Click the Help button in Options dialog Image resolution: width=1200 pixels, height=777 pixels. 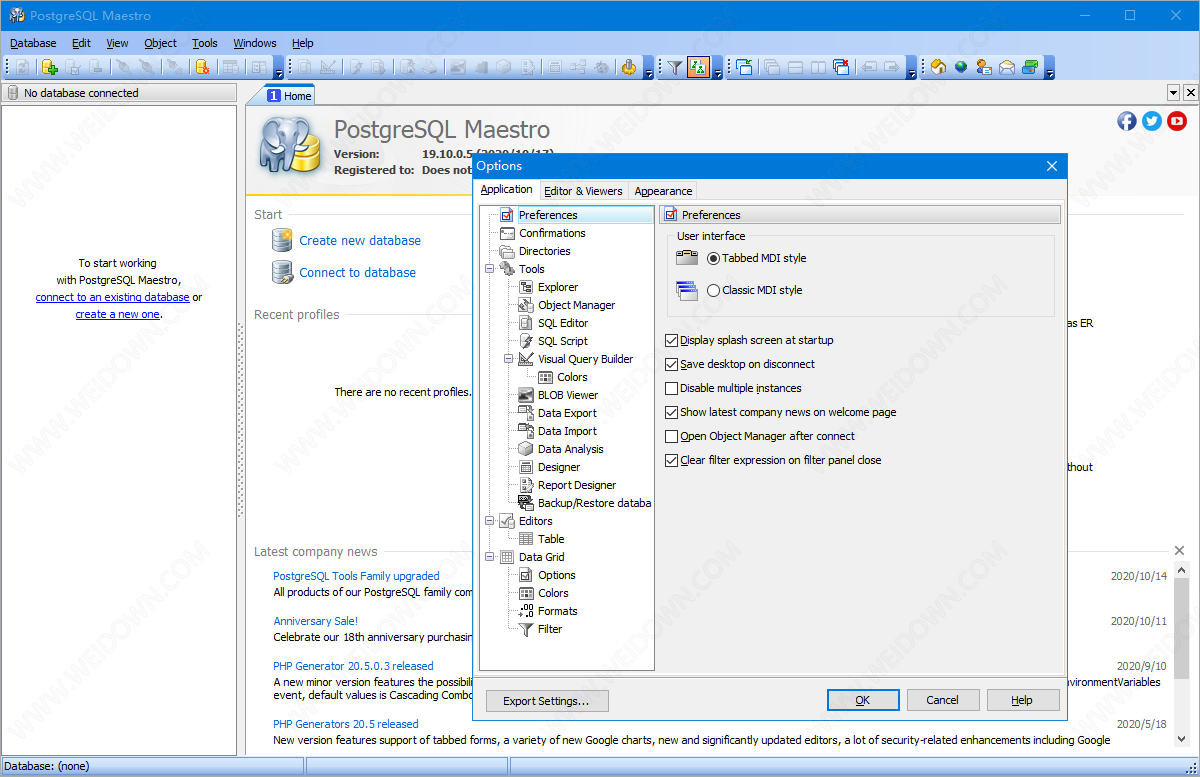click(1022, 701)
